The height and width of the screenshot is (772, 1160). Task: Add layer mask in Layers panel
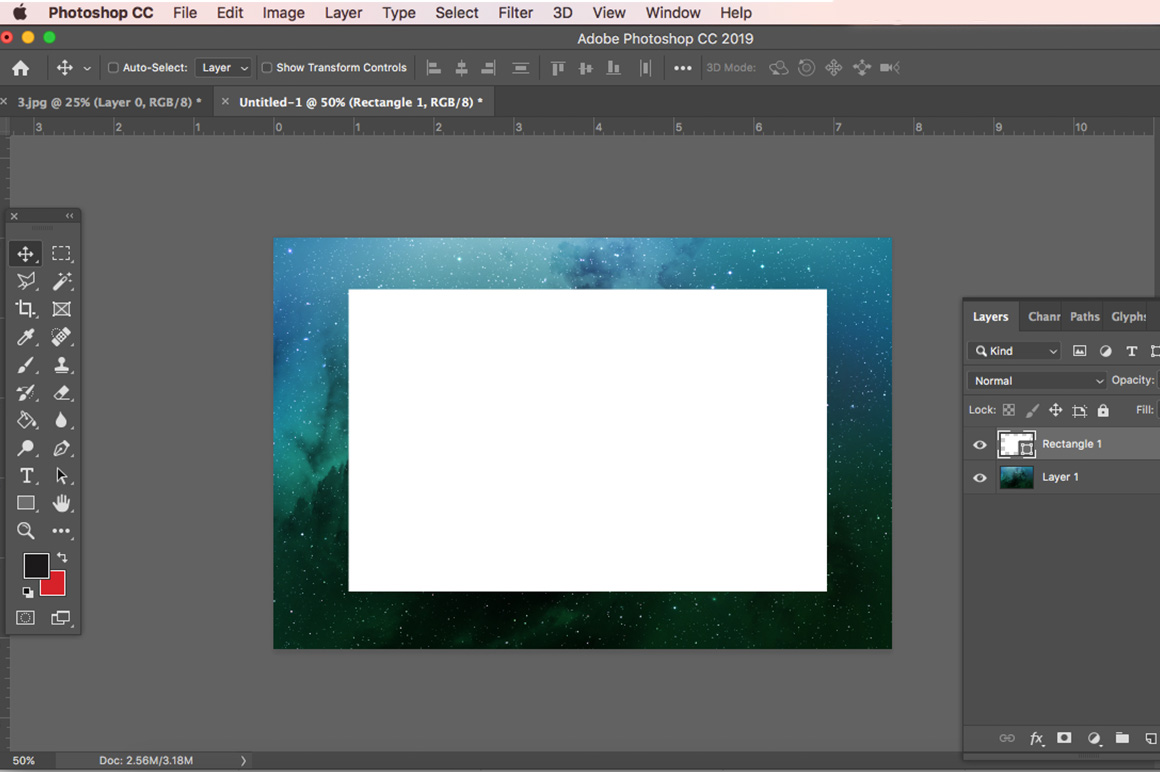(x=1064, y=738)
